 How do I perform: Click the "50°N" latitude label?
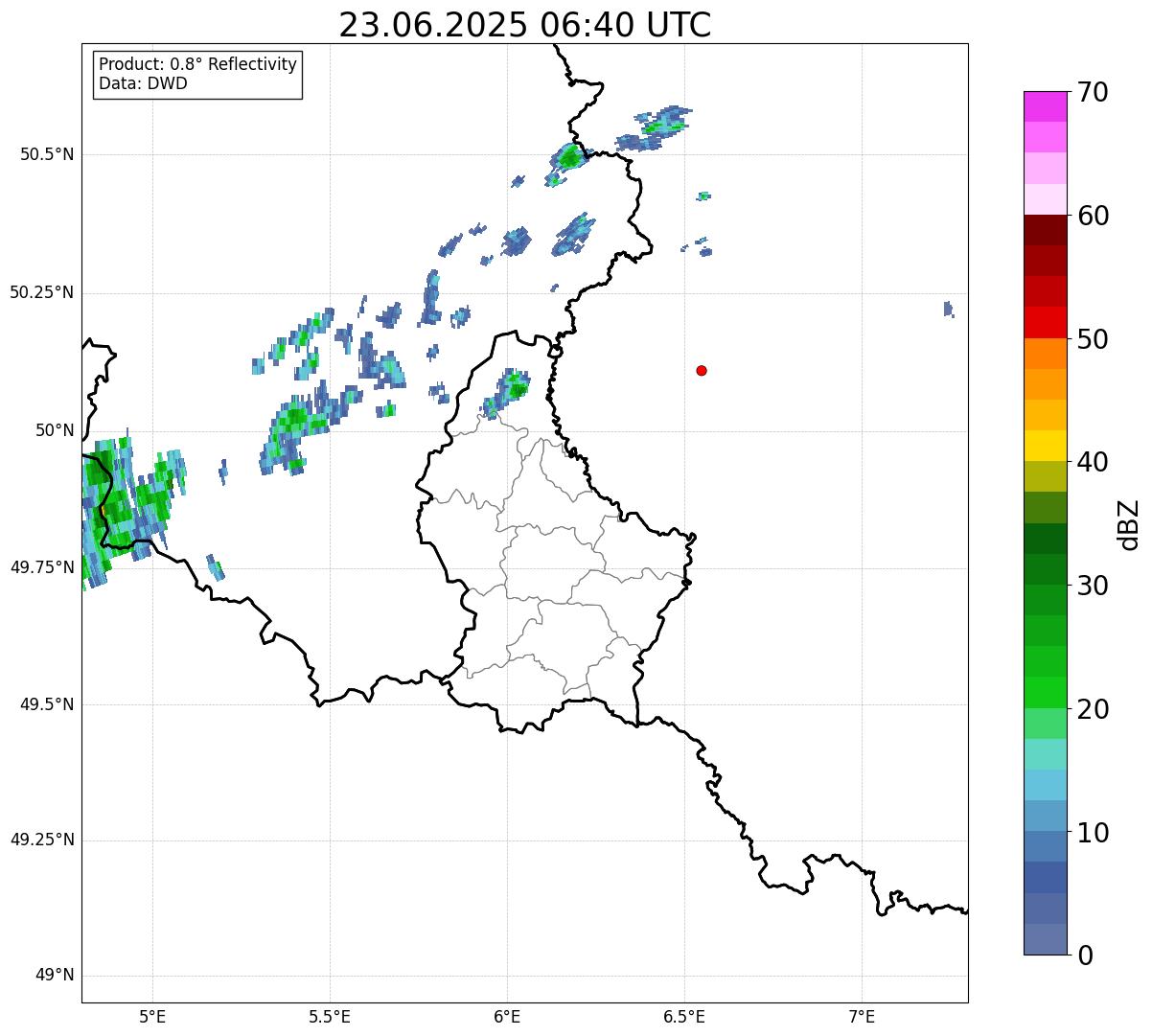[x=55, y=430]
